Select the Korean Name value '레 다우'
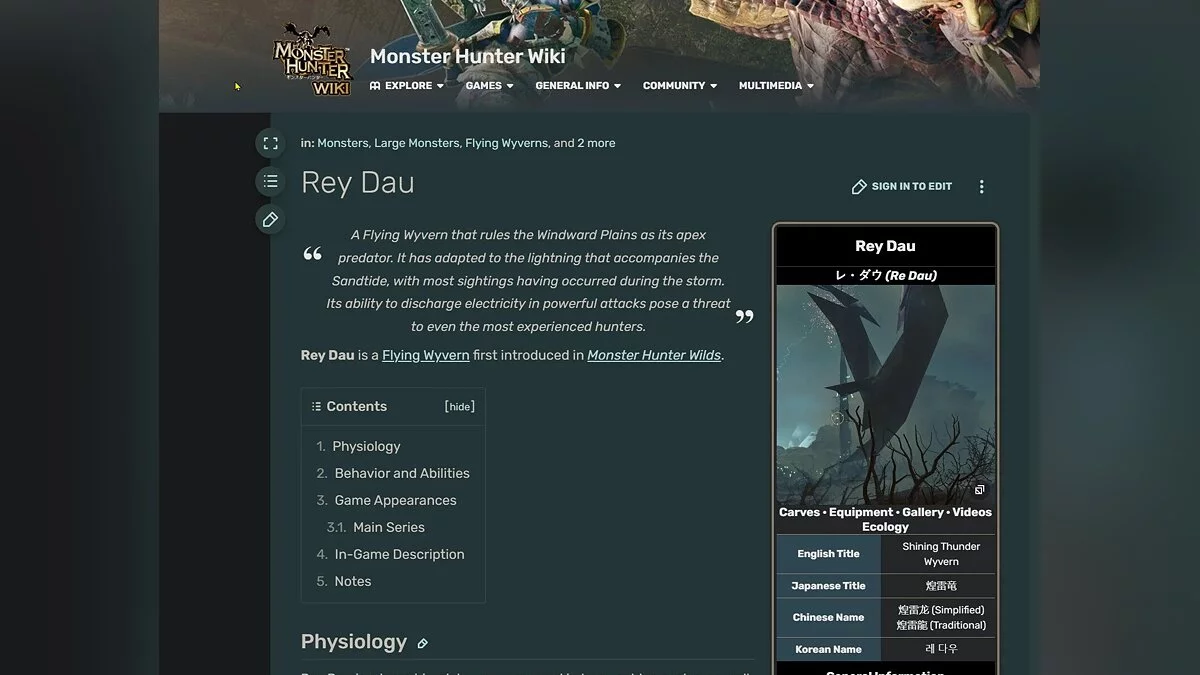The image size is (1200, 675). click(941, 649)
